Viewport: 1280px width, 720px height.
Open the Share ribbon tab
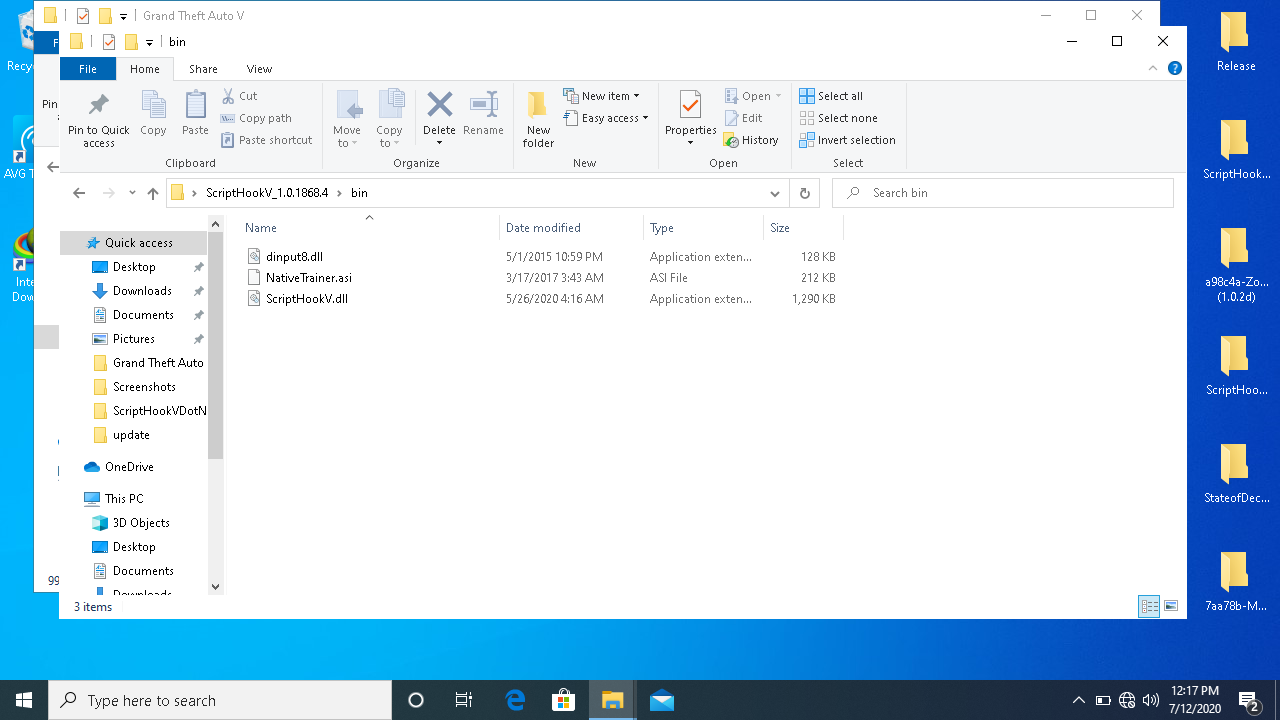[x=203, y=69]
